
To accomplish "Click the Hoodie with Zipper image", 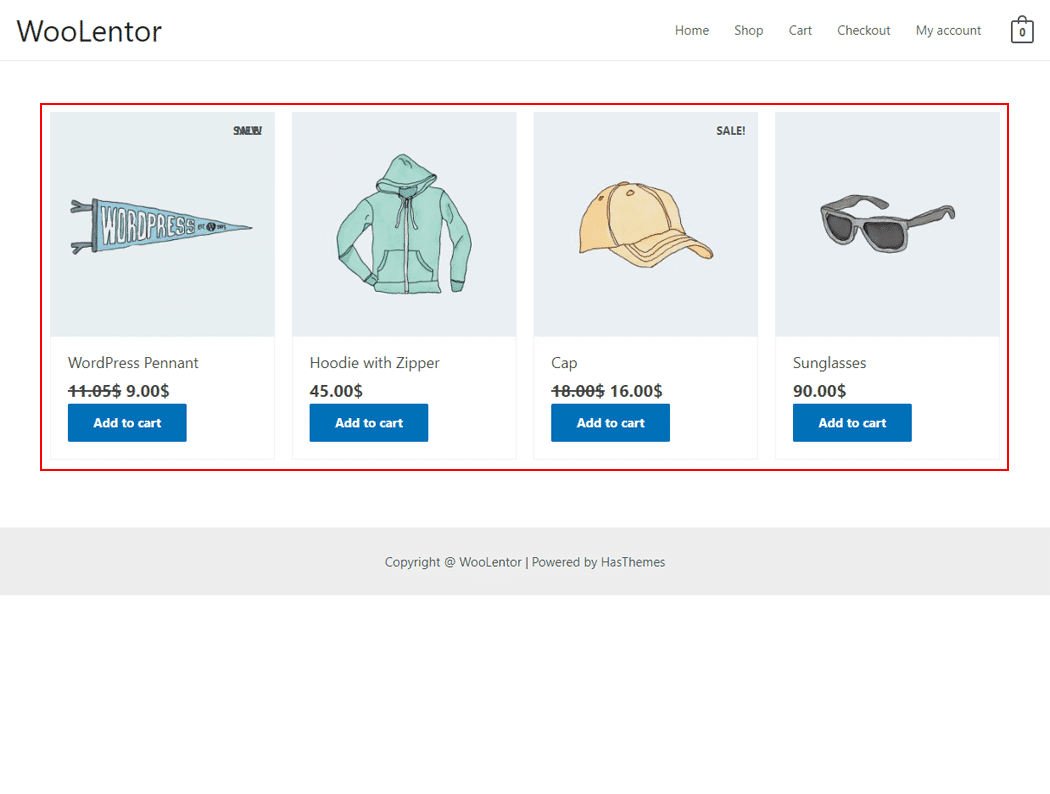I will [404, 224].
